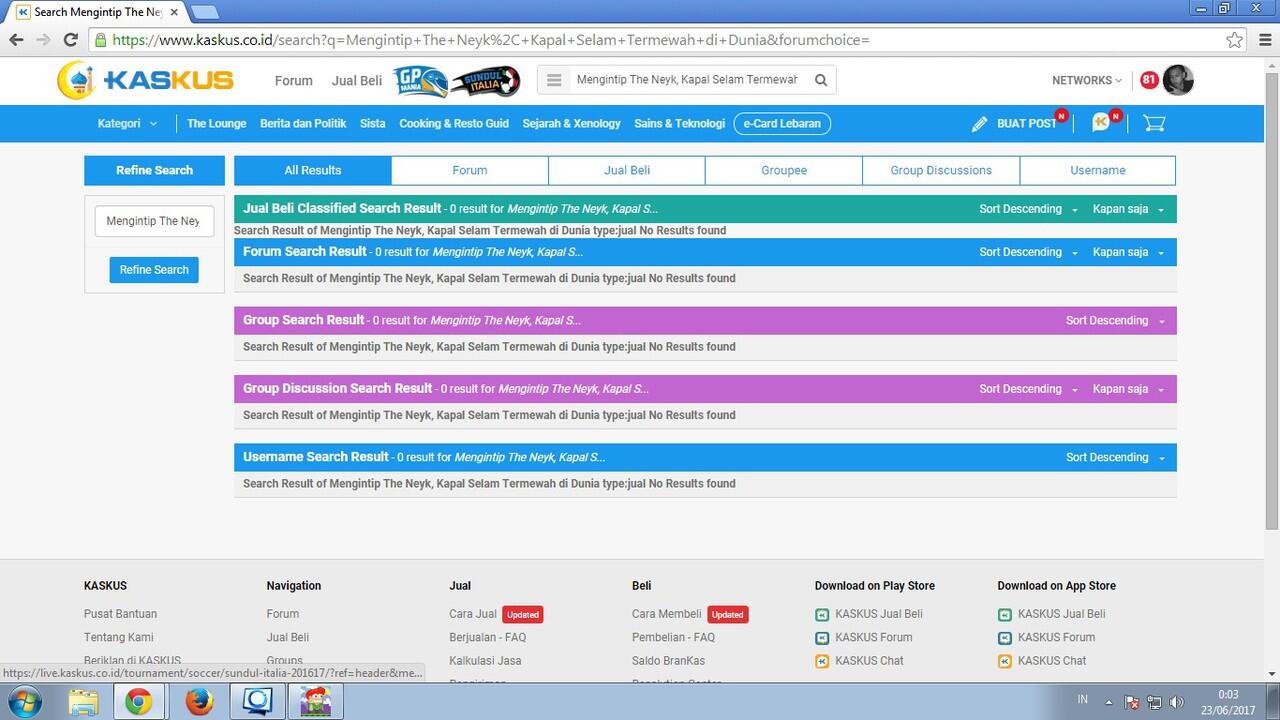This screenshot has height=720, width=1280.
Task: Open Pusat Bantuan footer link
Action: tap(120, 614)
